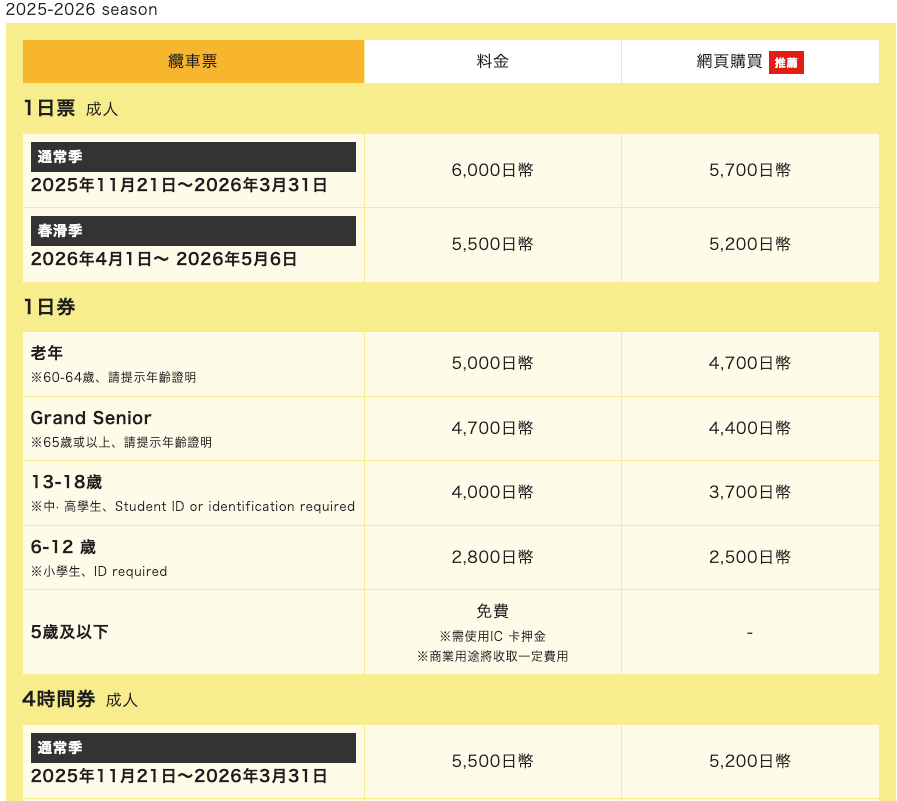Select the 5,700日幣 web purchase price
The width and height of the screenshot is (897, 801).
click(751, 170)
